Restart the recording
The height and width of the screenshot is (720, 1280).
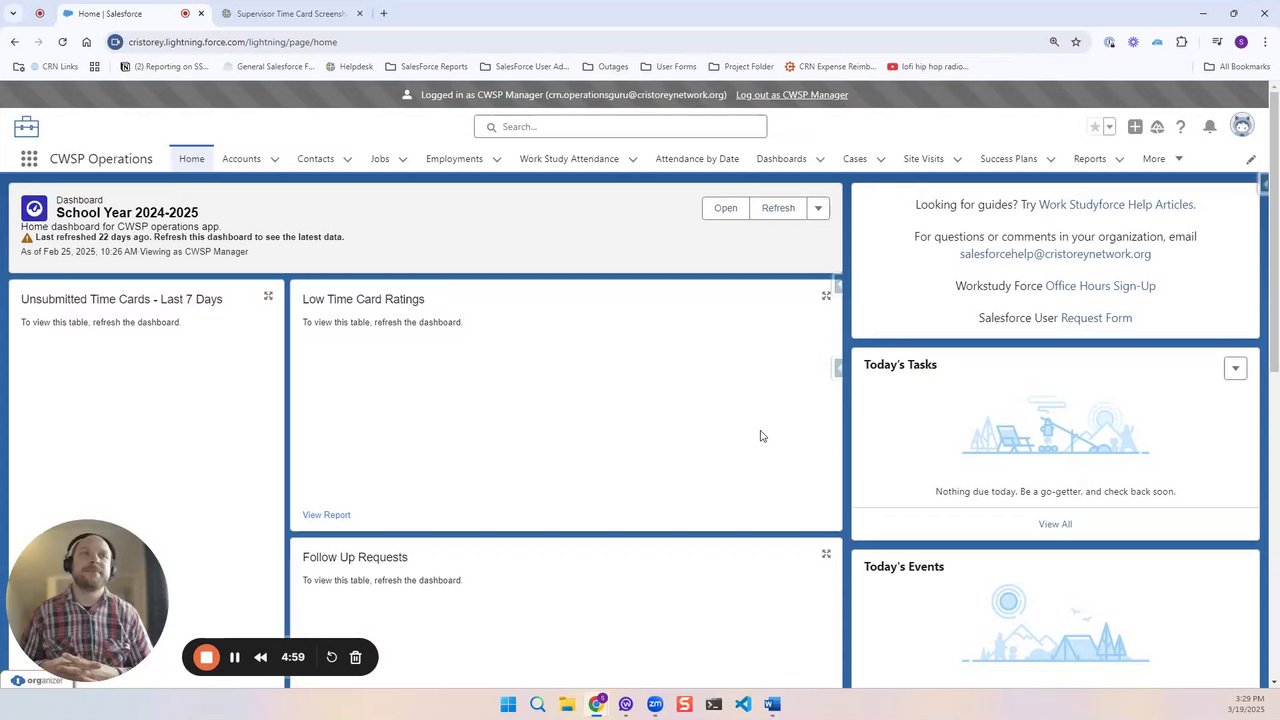(332, 657)
